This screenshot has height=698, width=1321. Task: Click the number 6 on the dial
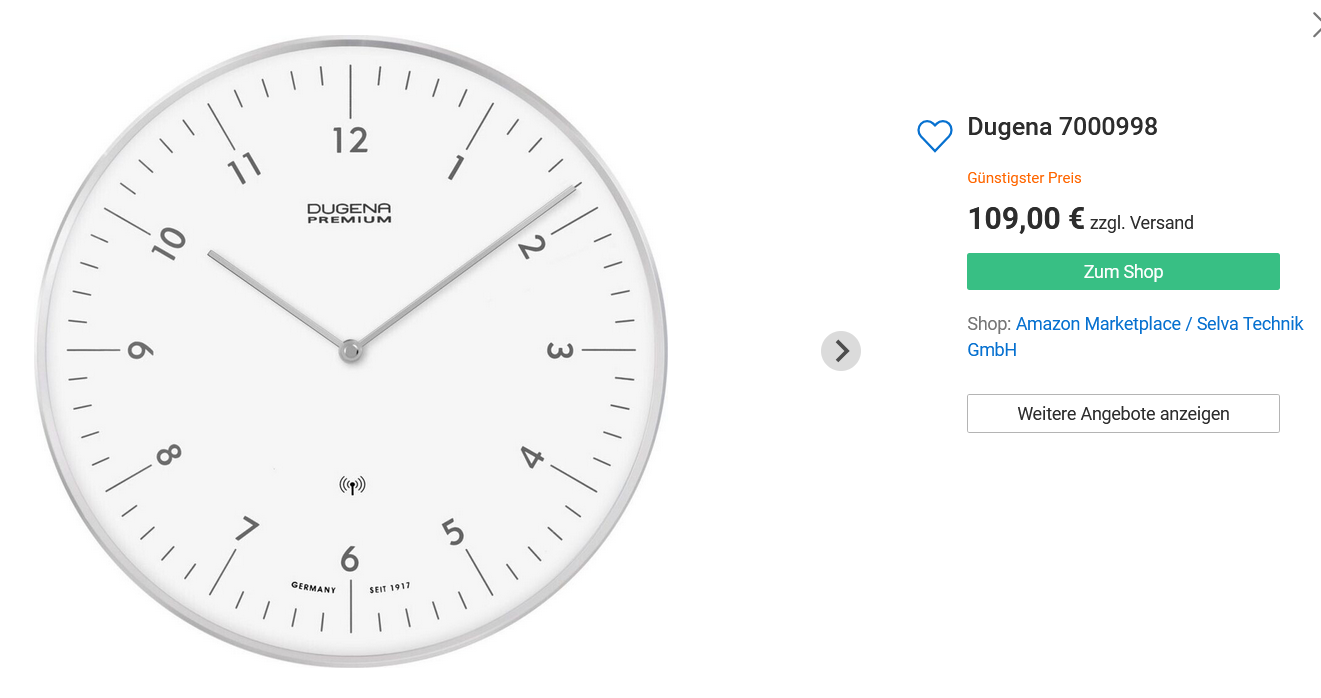tap(350, 559)
